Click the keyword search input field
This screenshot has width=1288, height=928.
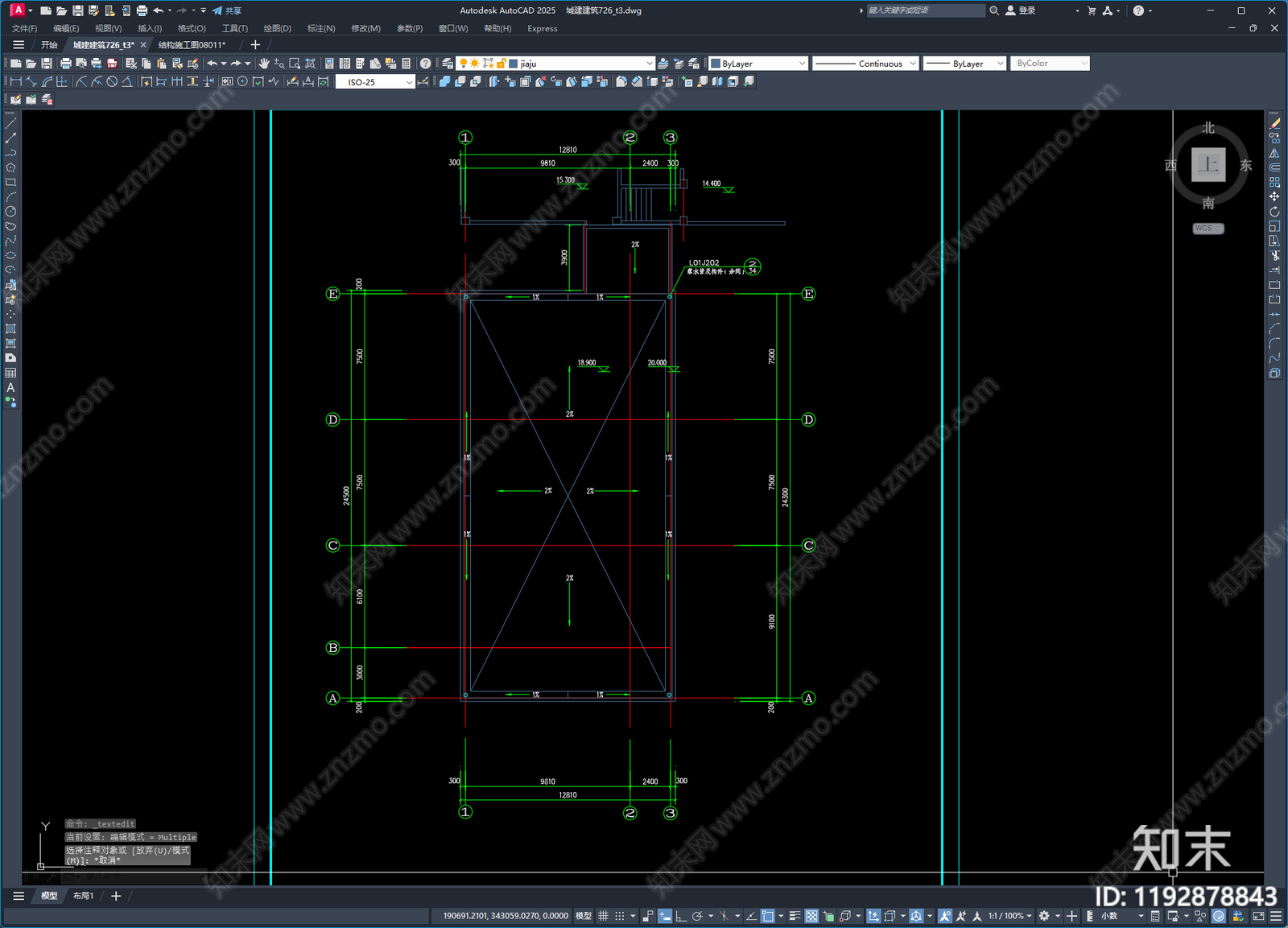[926, 10]
